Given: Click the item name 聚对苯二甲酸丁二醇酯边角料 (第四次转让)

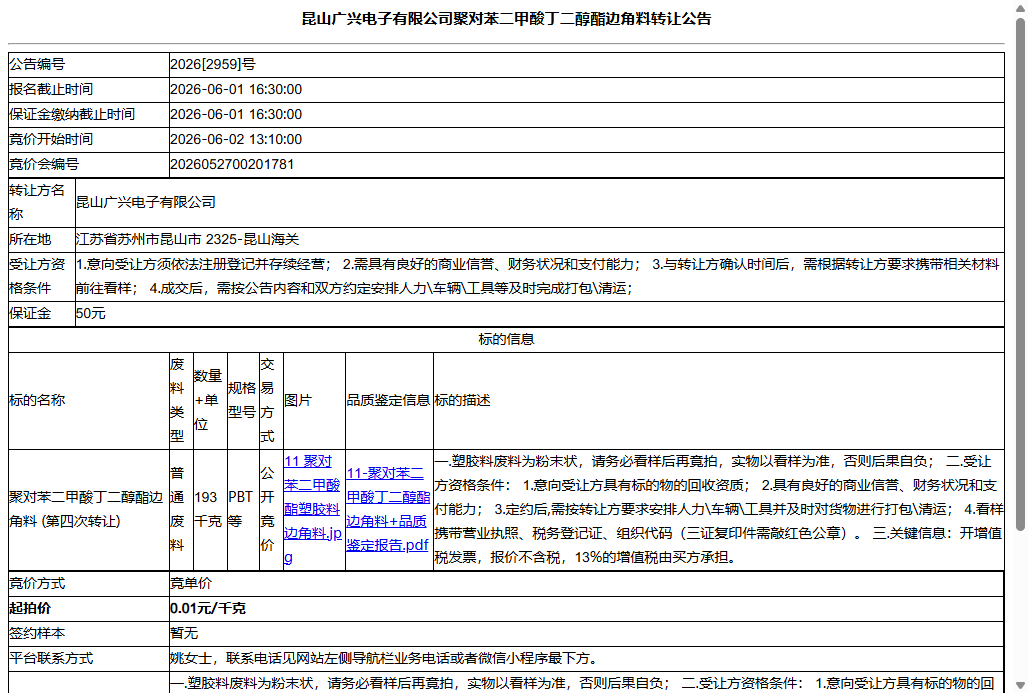Looking at the screenshot, I should click(x=86, y=509).
